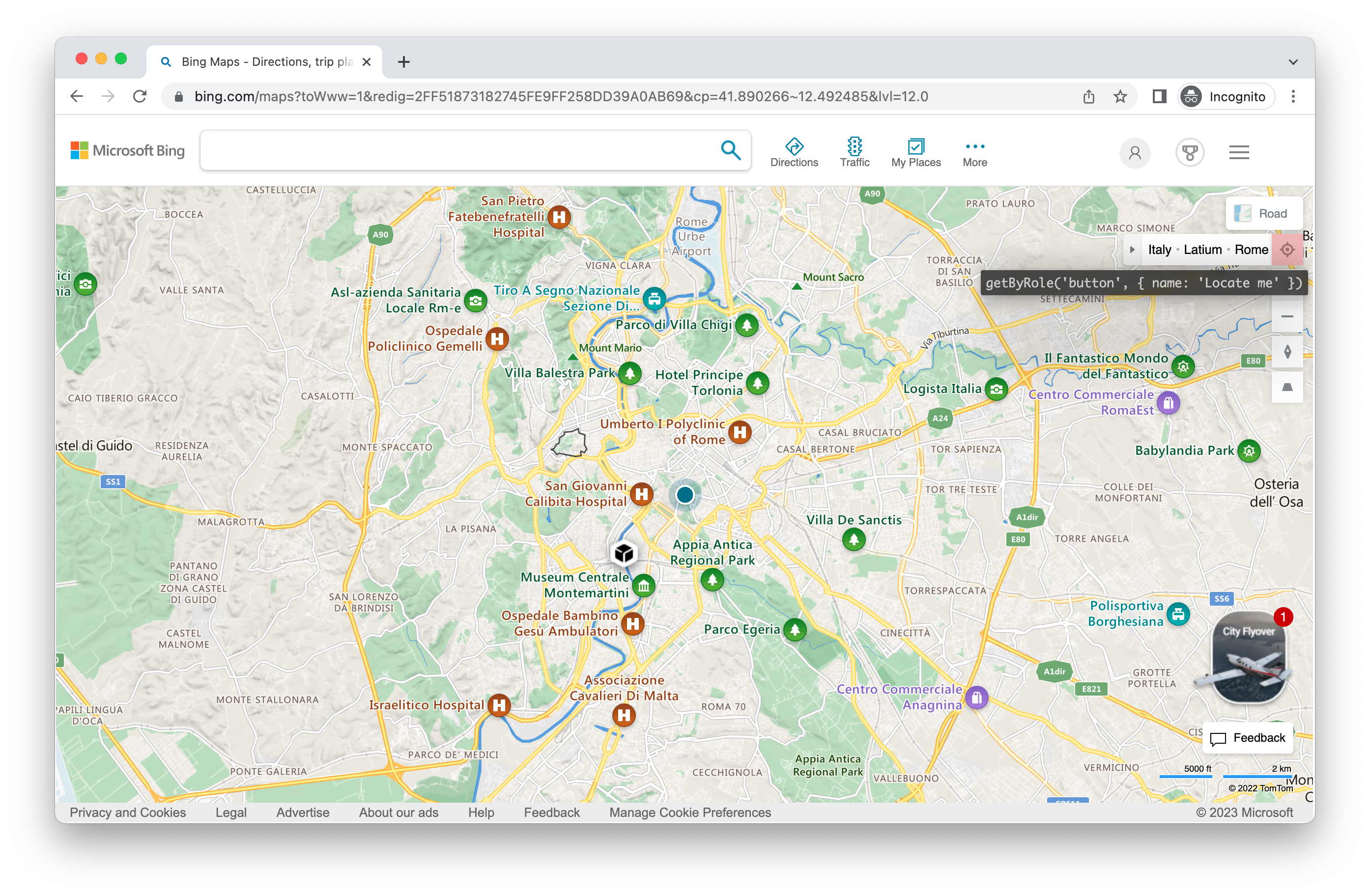The image size is (1370, 896).
Task: Select the Babylandia Park pin
Action: click(x=1249, y=451)
